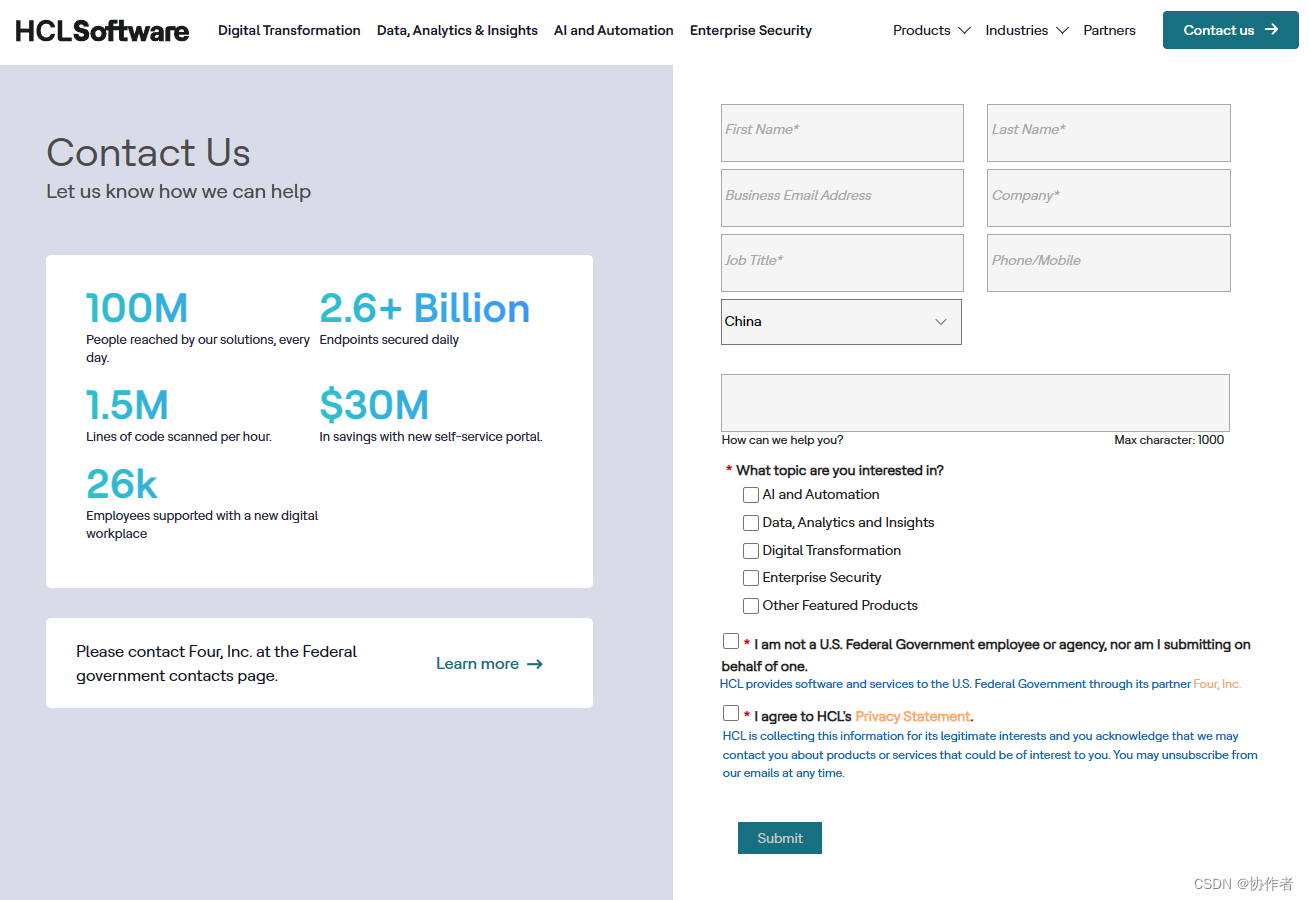Check Data, Analytics and Insights checkbox
This screenshot has width=1309, height=900.
coord(751,523)
